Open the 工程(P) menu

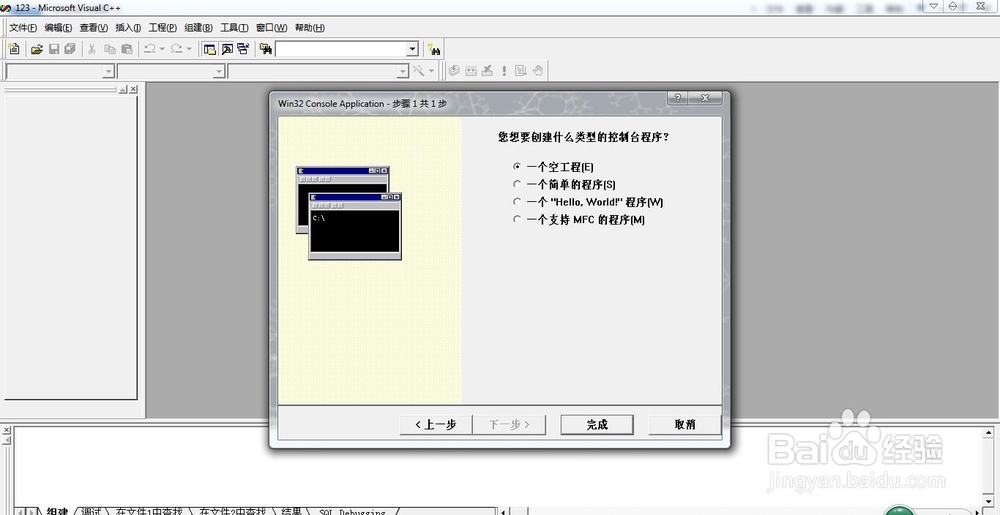[163, 27]
